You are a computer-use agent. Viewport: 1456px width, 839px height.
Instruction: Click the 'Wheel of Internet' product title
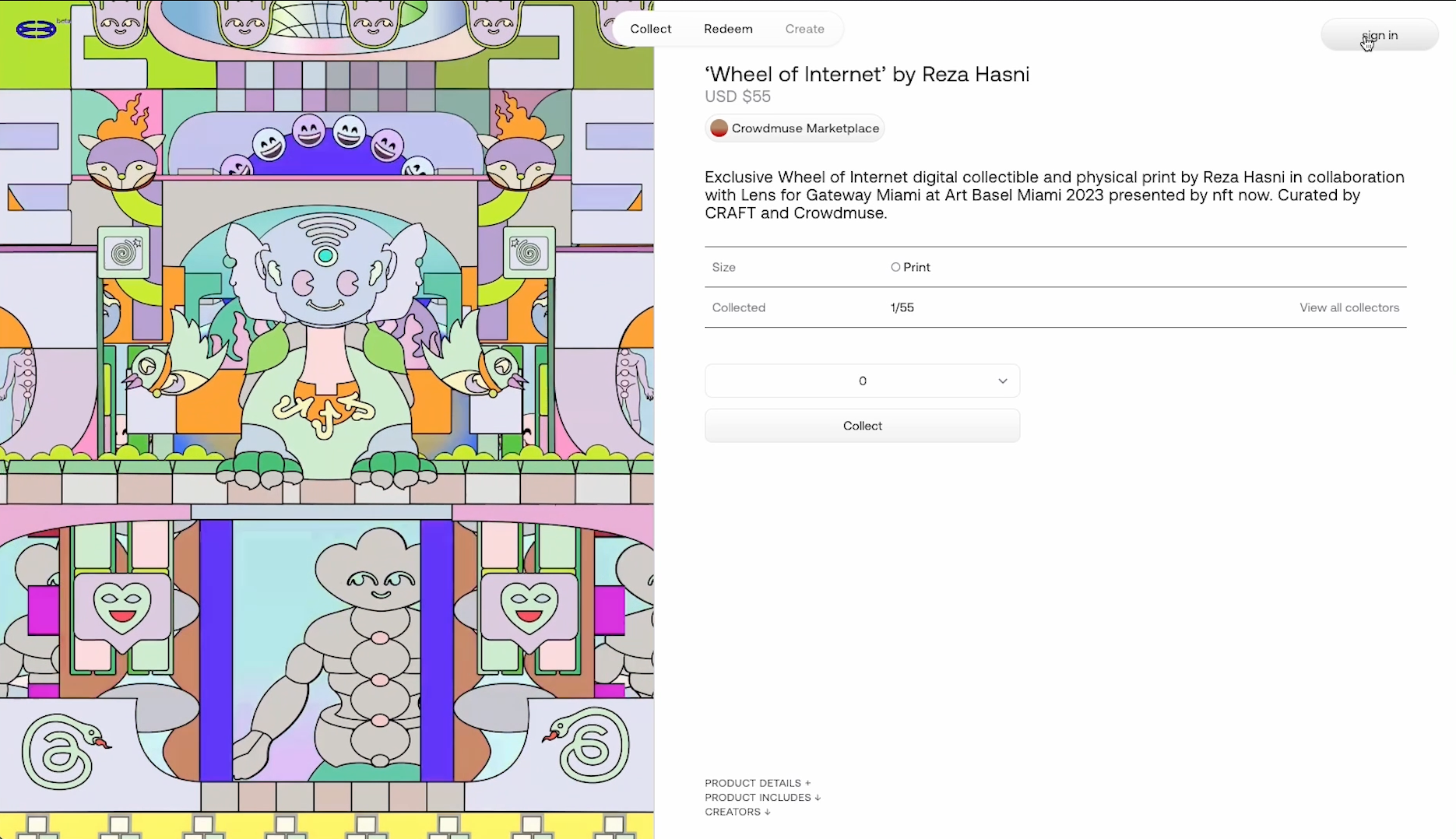click(867, 74)
